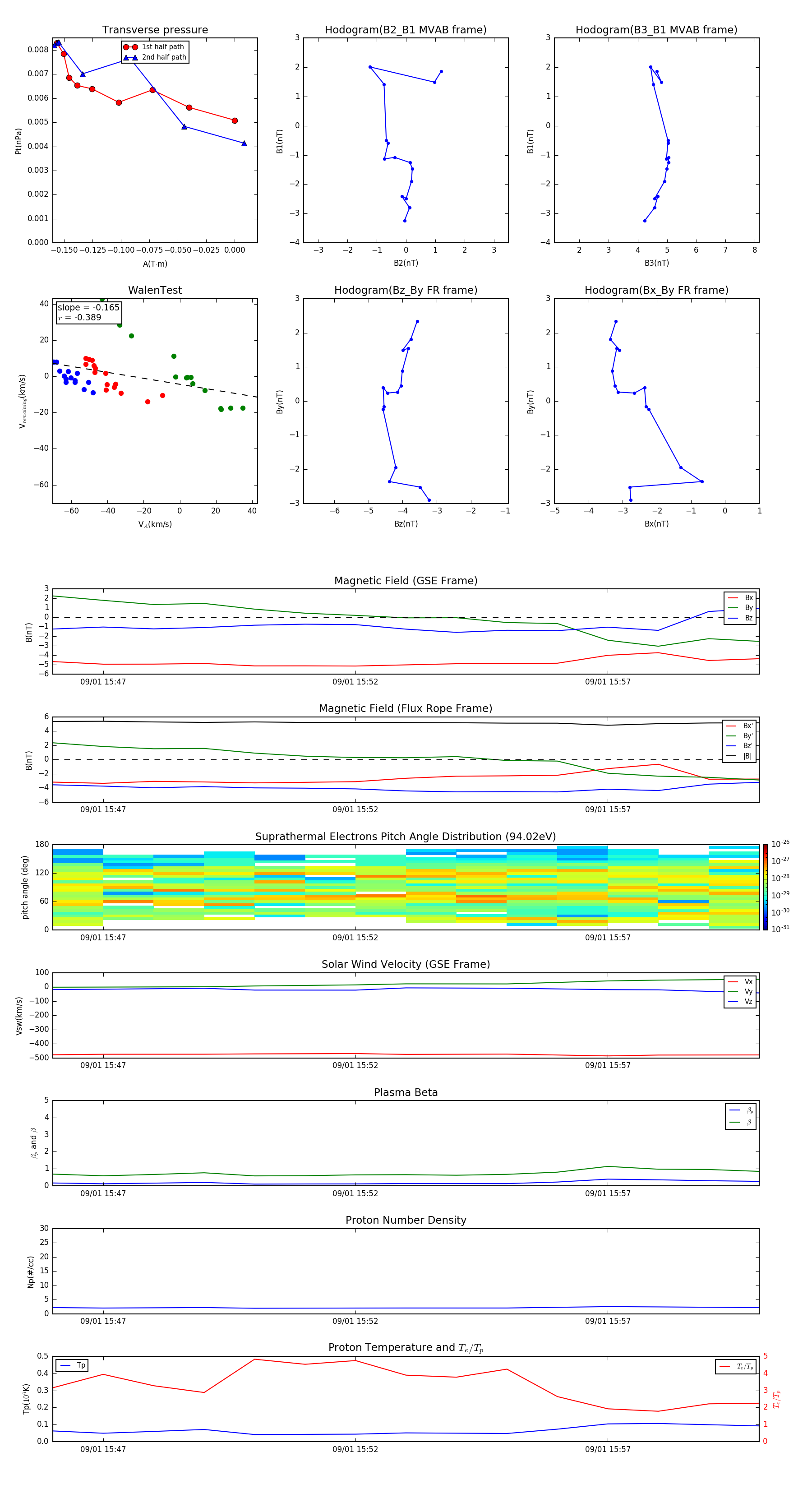
Task: Click 'Tp(10^6K)' axis label
Action: [26, 1399]
